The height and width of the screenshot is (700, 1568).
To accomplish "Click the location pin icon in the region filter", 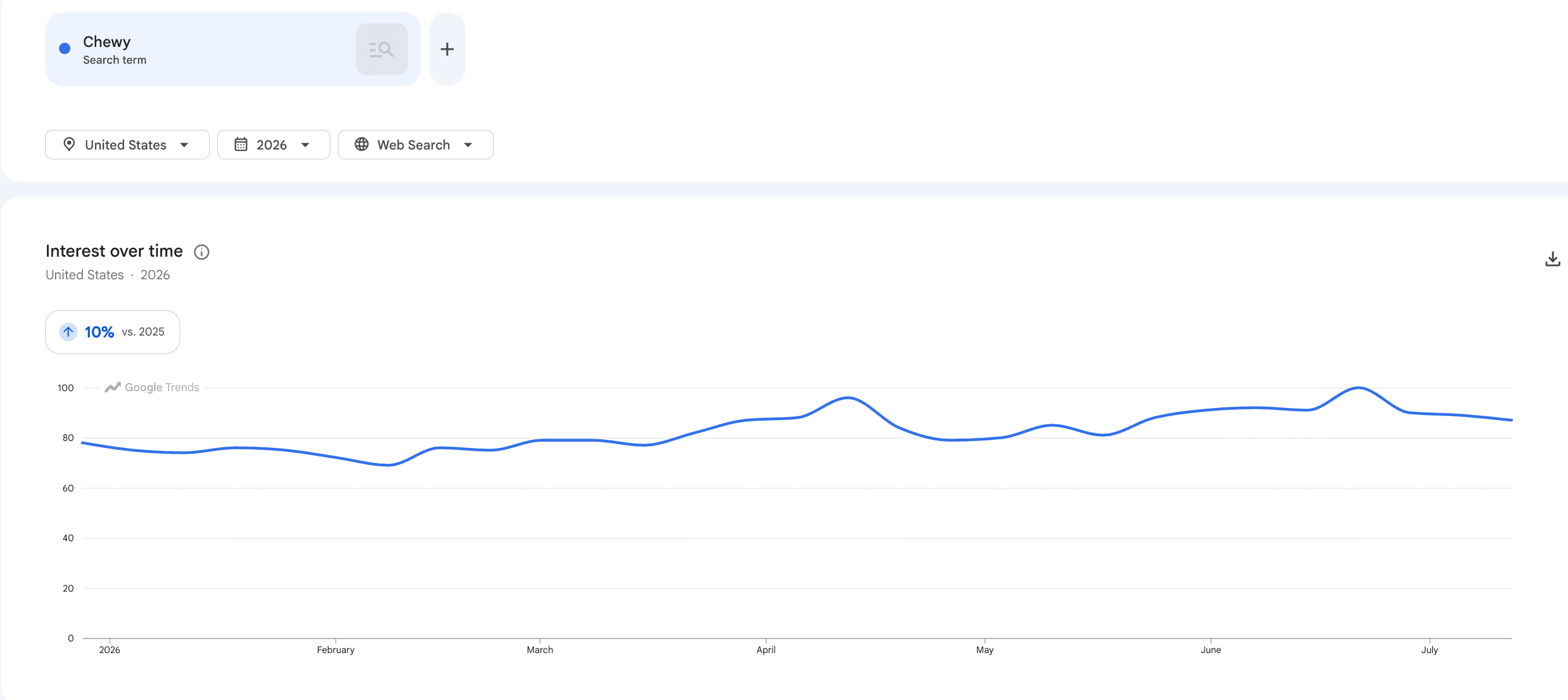I will coord(70,144).
